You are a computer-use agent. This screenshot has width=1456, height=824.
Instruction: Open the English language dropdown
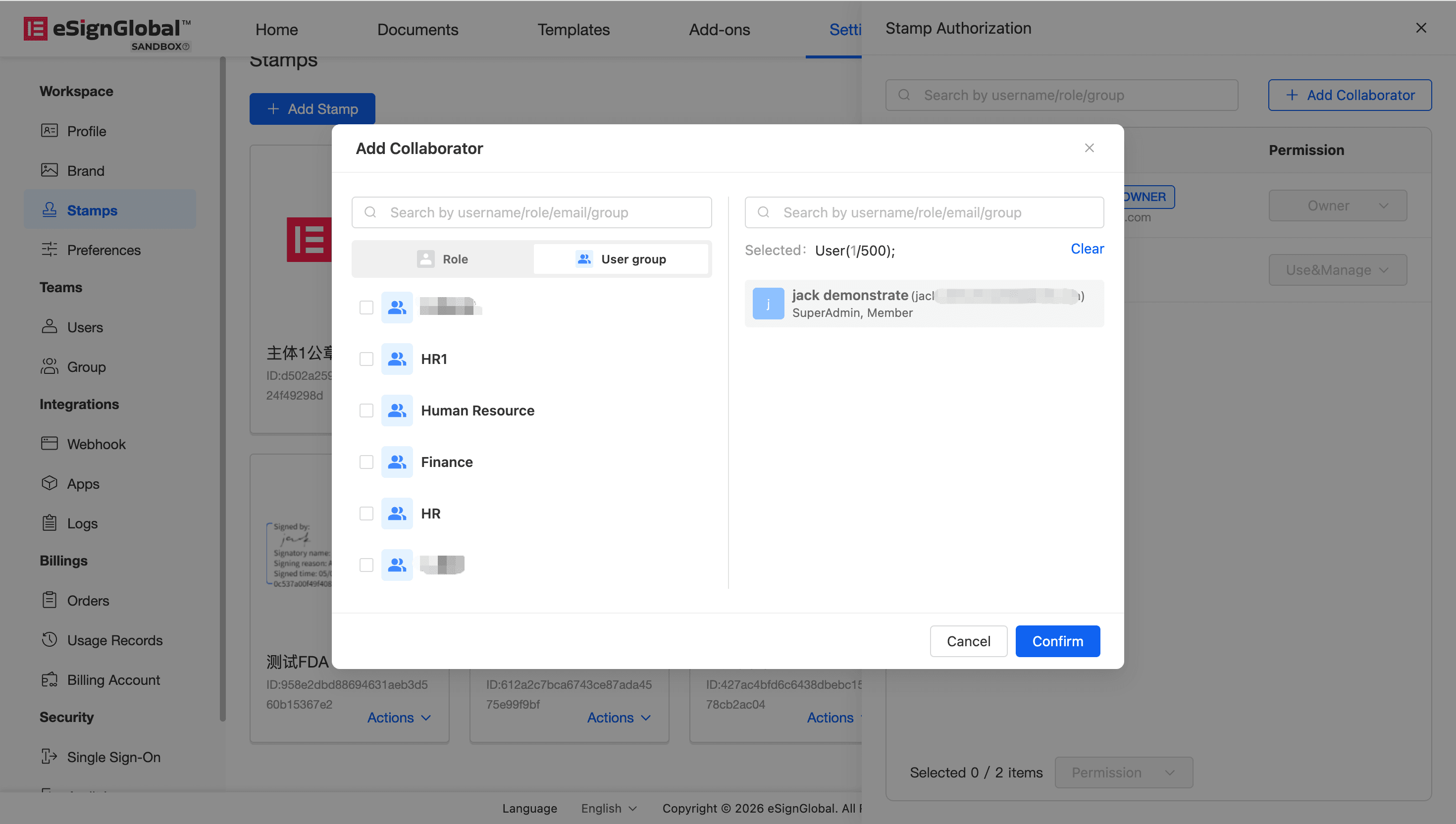click(609, 808)
